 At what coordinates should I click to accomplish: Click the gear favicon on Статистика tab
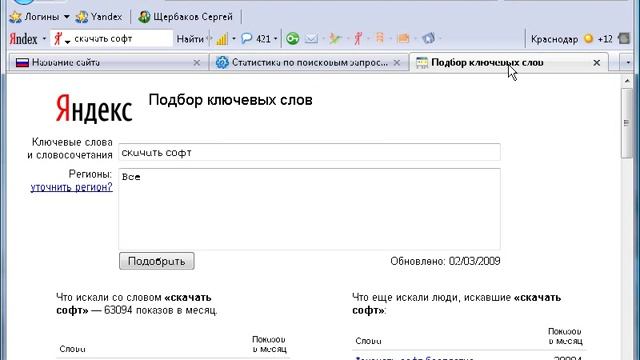pos(222,62)
